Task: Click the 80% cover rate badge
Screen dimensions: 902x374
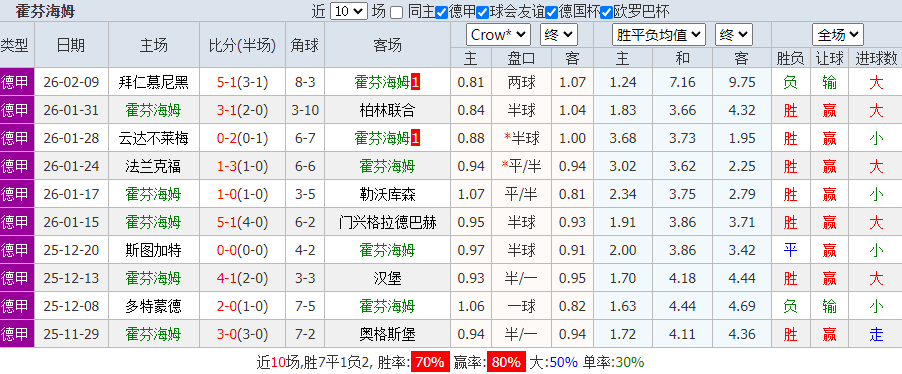Action: click(506, 362)
